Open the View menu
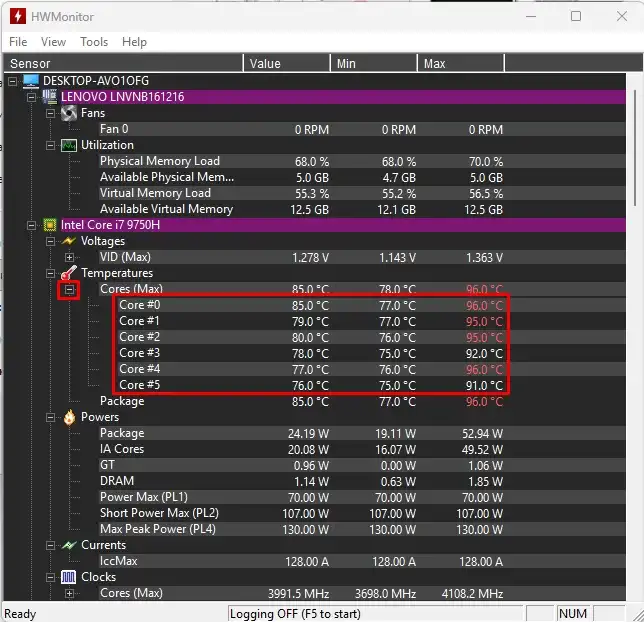Screen dimensions: 644x622 point(53,42)
